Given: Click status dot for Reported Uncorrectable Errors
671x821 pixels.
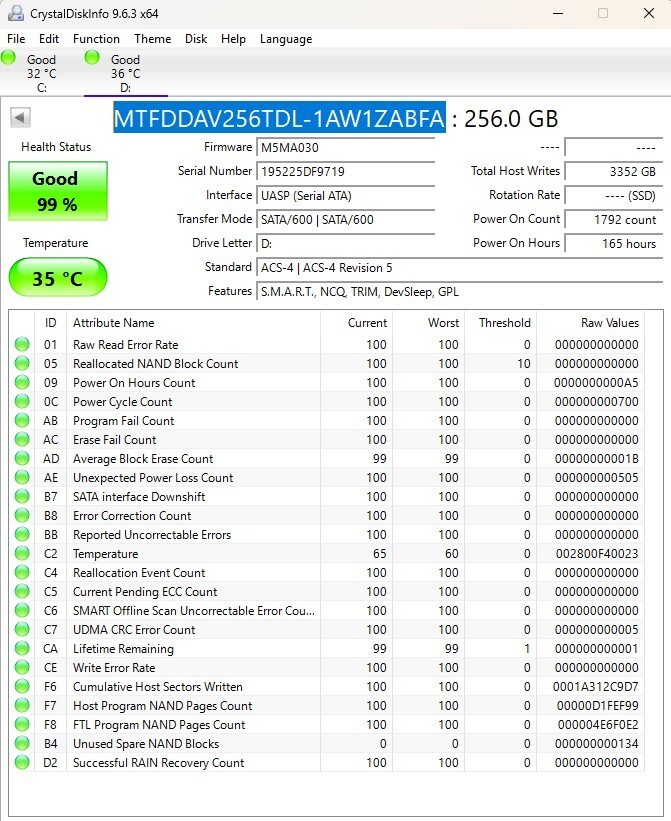Looking at the screenshot, I should pyautogui.click(x=22, y=535).
